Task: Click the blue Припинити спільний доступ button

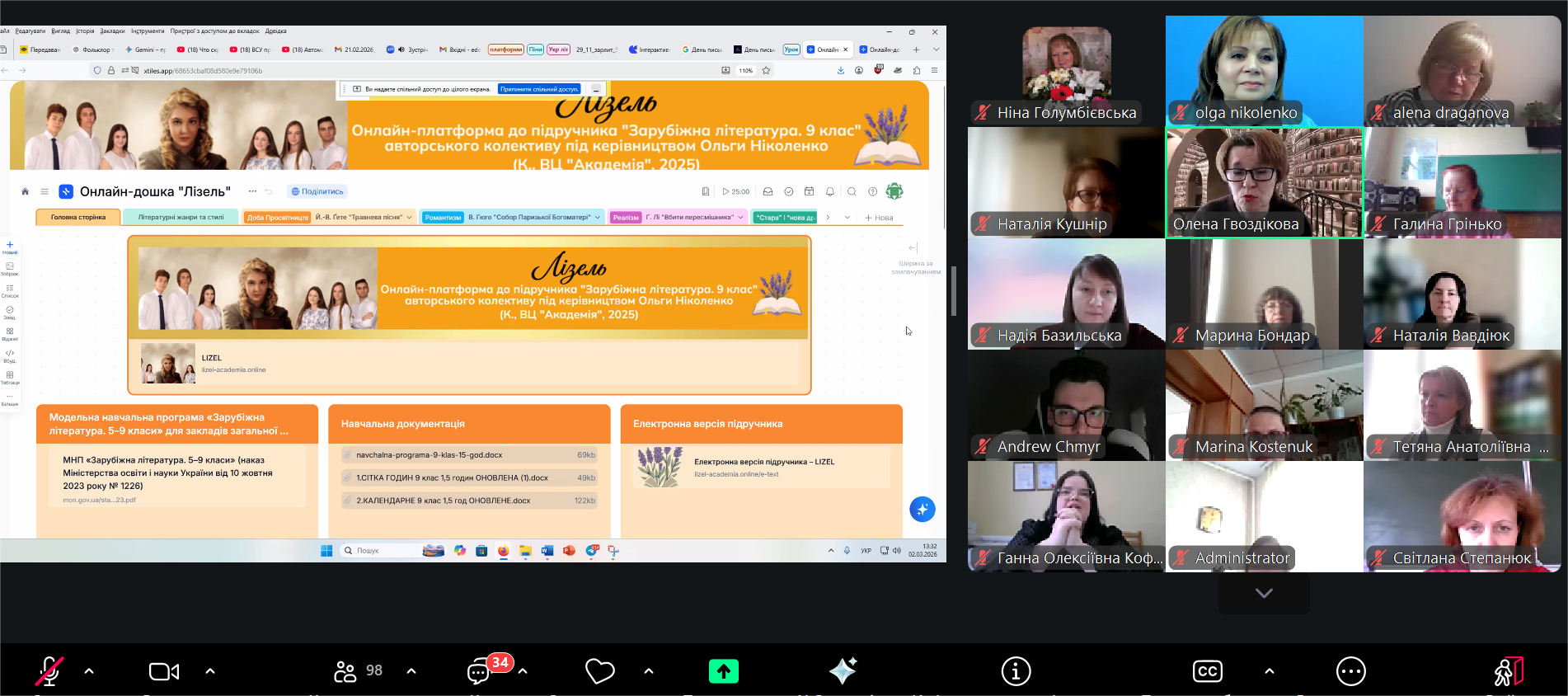Action: point(539,89)
